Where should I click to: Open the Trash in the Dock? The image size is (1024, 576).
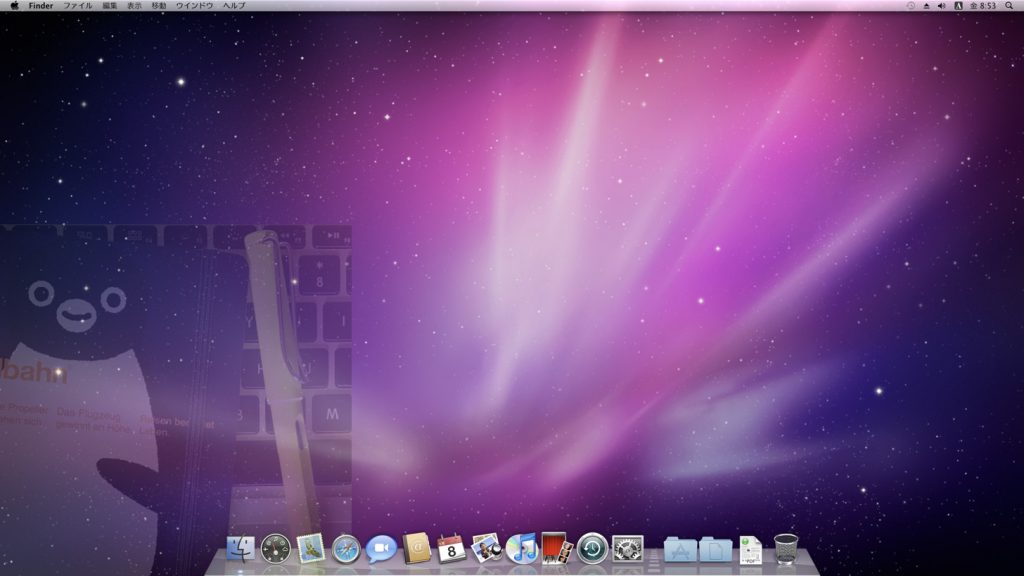point(786,549)
